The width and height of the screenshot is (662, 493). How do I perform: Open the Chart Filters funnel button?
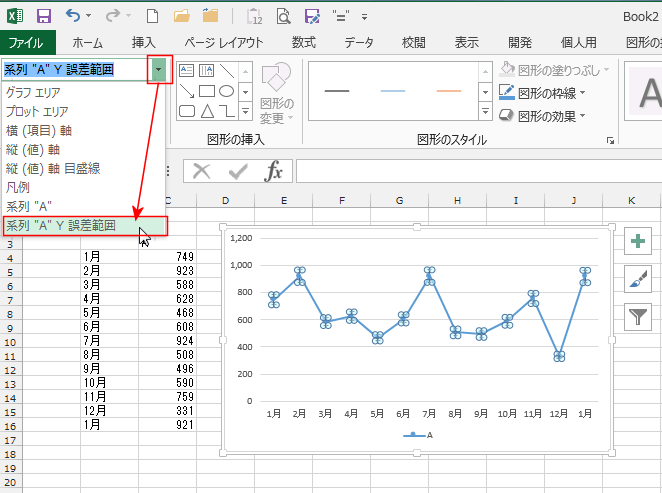coord(637,317)
